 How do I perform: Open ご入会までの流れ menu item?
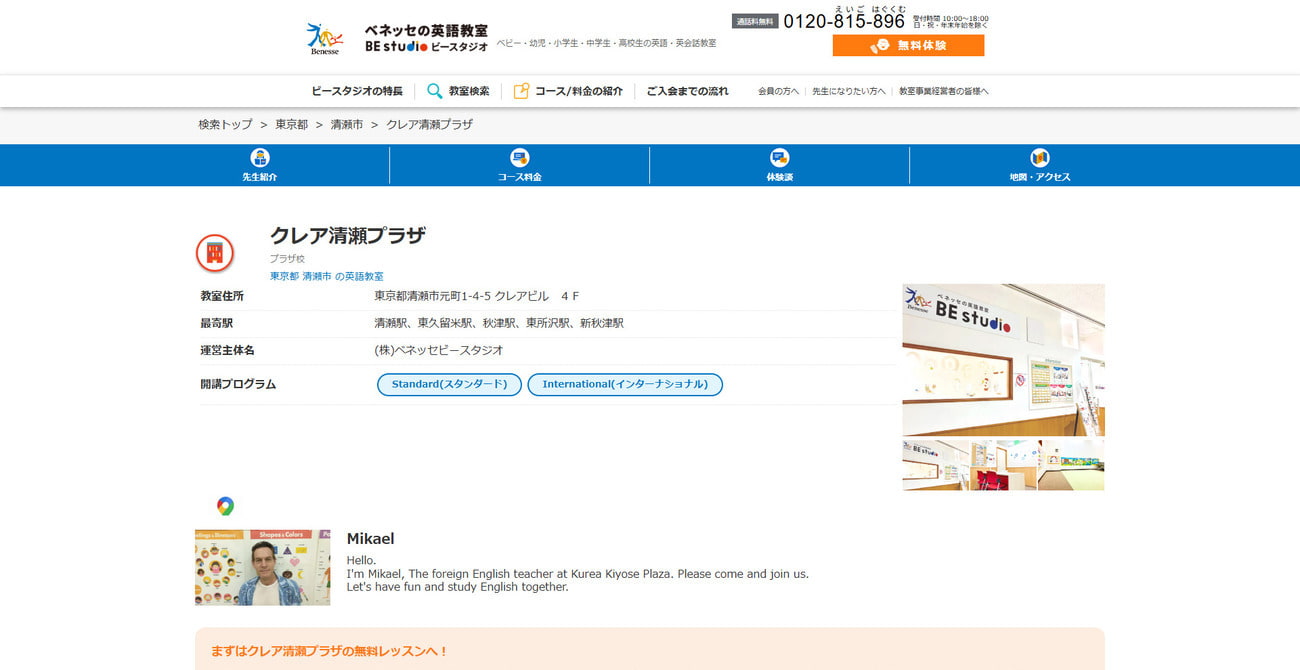click(x=687, y=91)
